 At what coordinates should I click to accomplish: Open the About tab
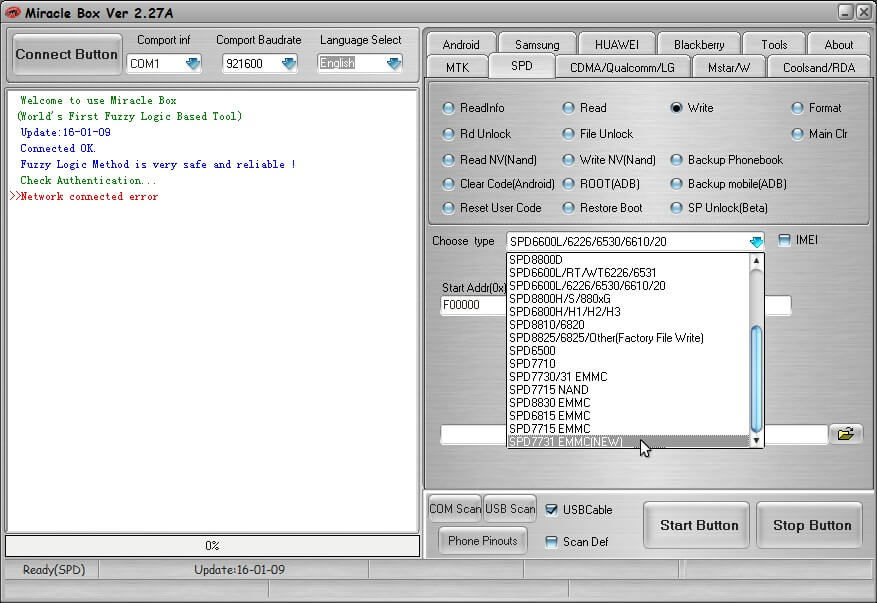click(x=838, y=44)
